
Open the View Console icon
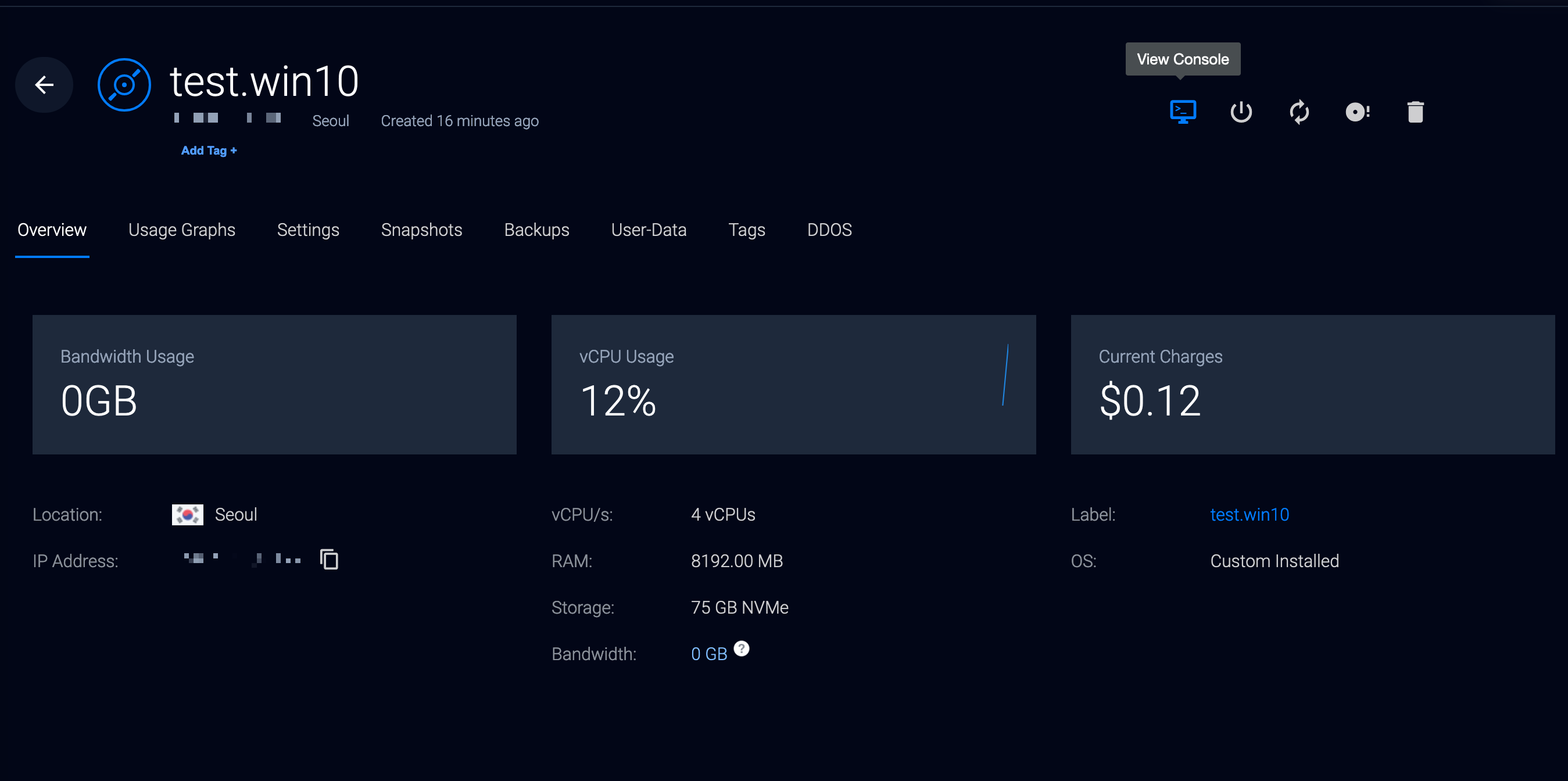coord(1183,112)
